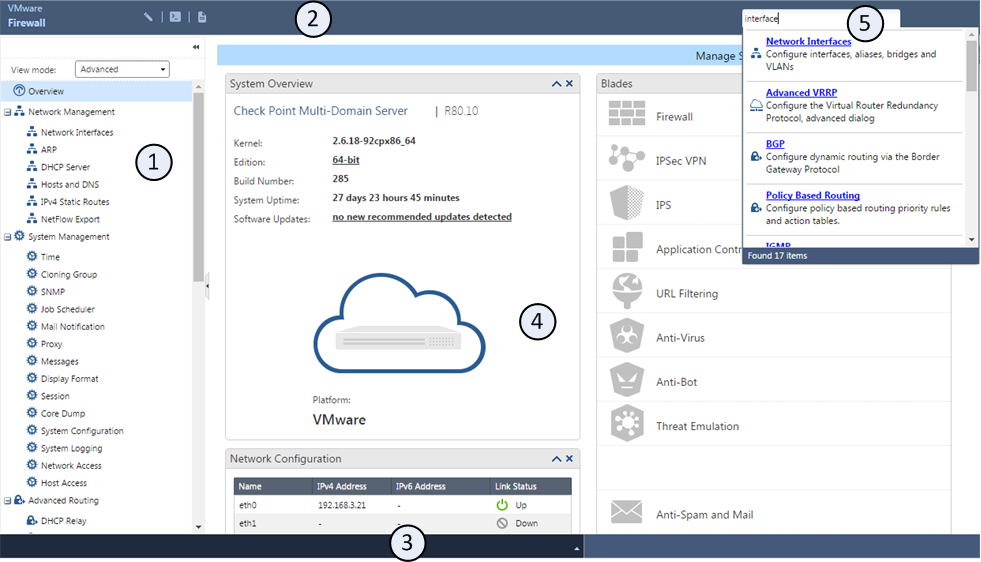Click the configuration lock pencil icon

[148, 17]
